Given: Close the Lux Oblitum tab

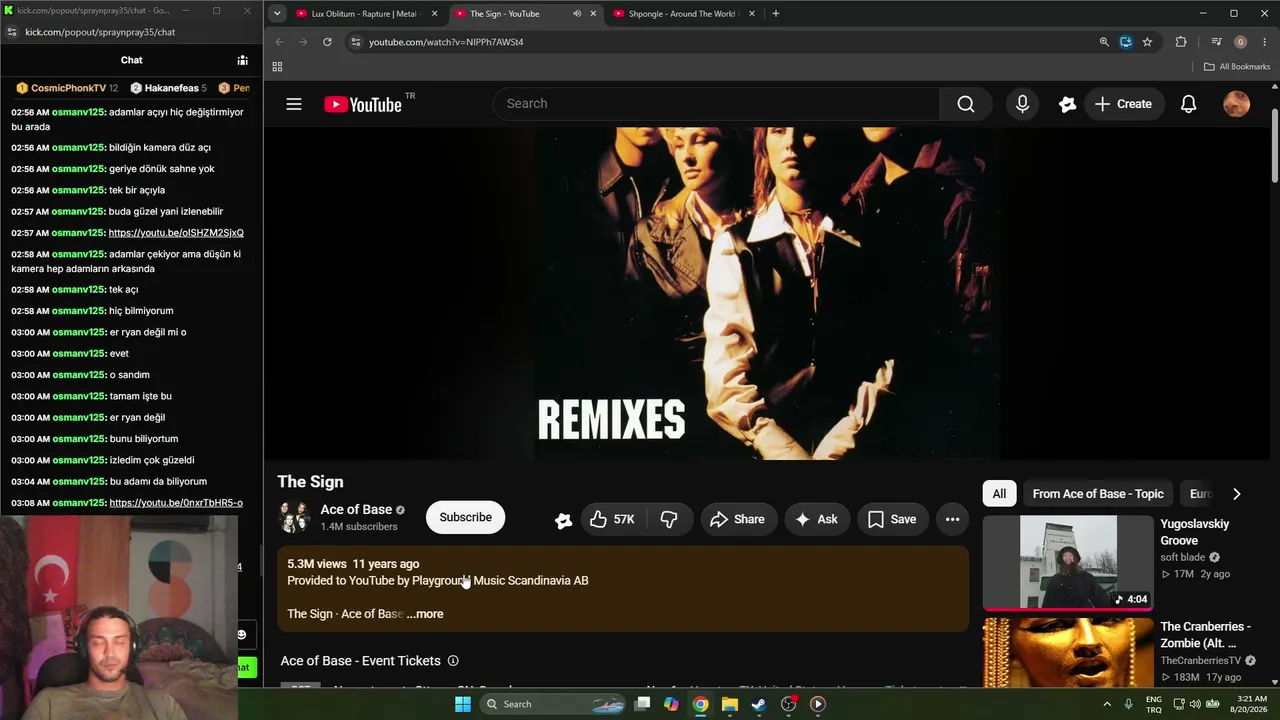Looking at the screenshot, I should (x=434, y=14).
